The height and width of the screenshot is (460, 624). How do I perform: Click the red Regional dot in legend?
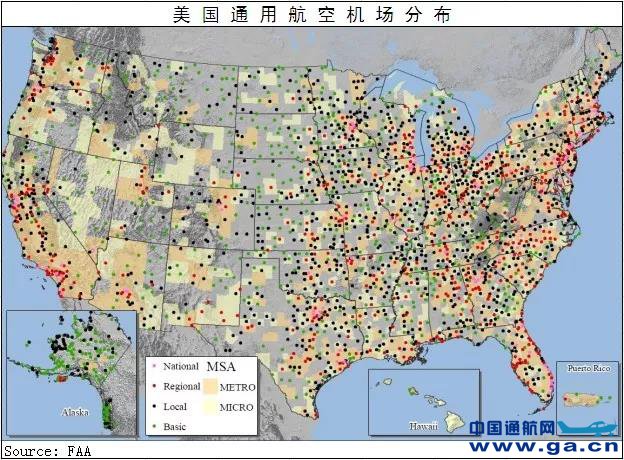pos(154,387)
